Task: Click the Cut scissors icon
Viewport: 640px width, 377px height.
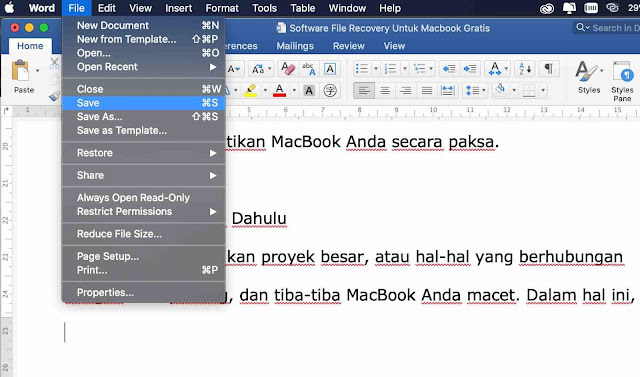Action: click(54, 63)
